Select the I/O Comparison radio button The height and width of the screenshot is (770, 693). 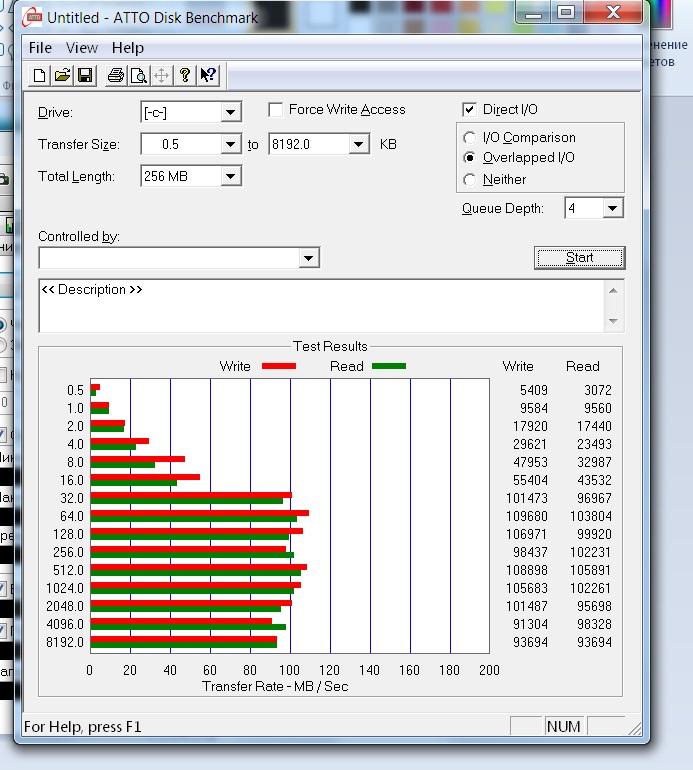(470, 138)
